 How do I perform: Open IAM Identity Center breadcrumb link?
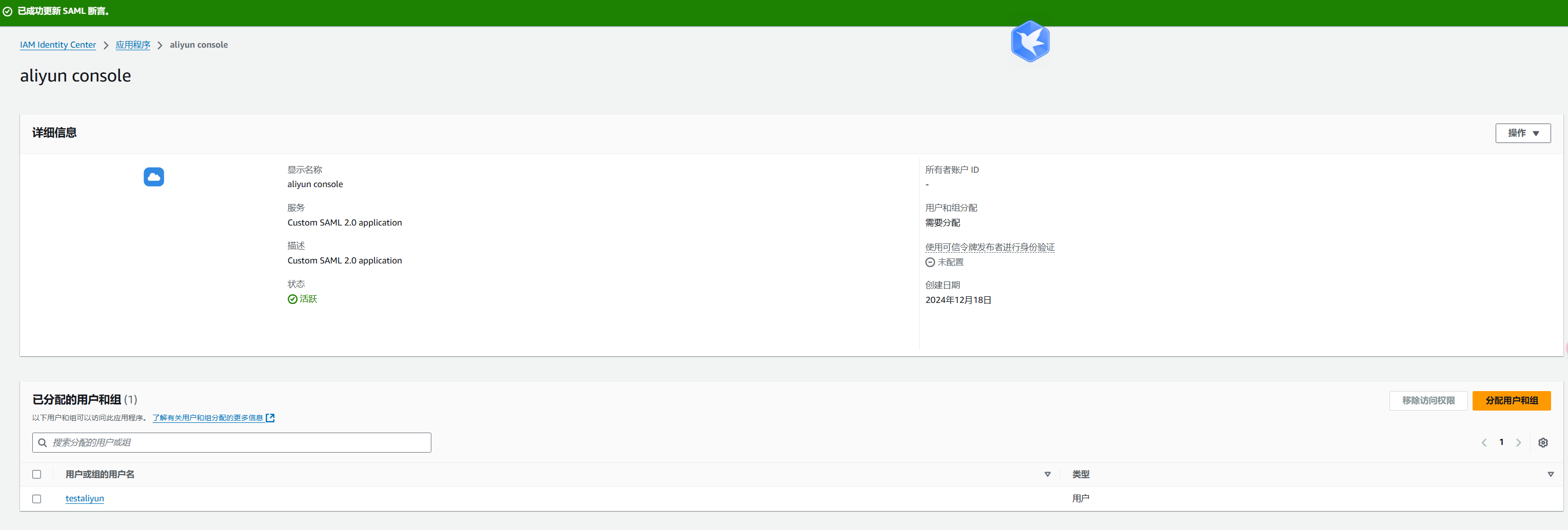[x=58, y=45]
